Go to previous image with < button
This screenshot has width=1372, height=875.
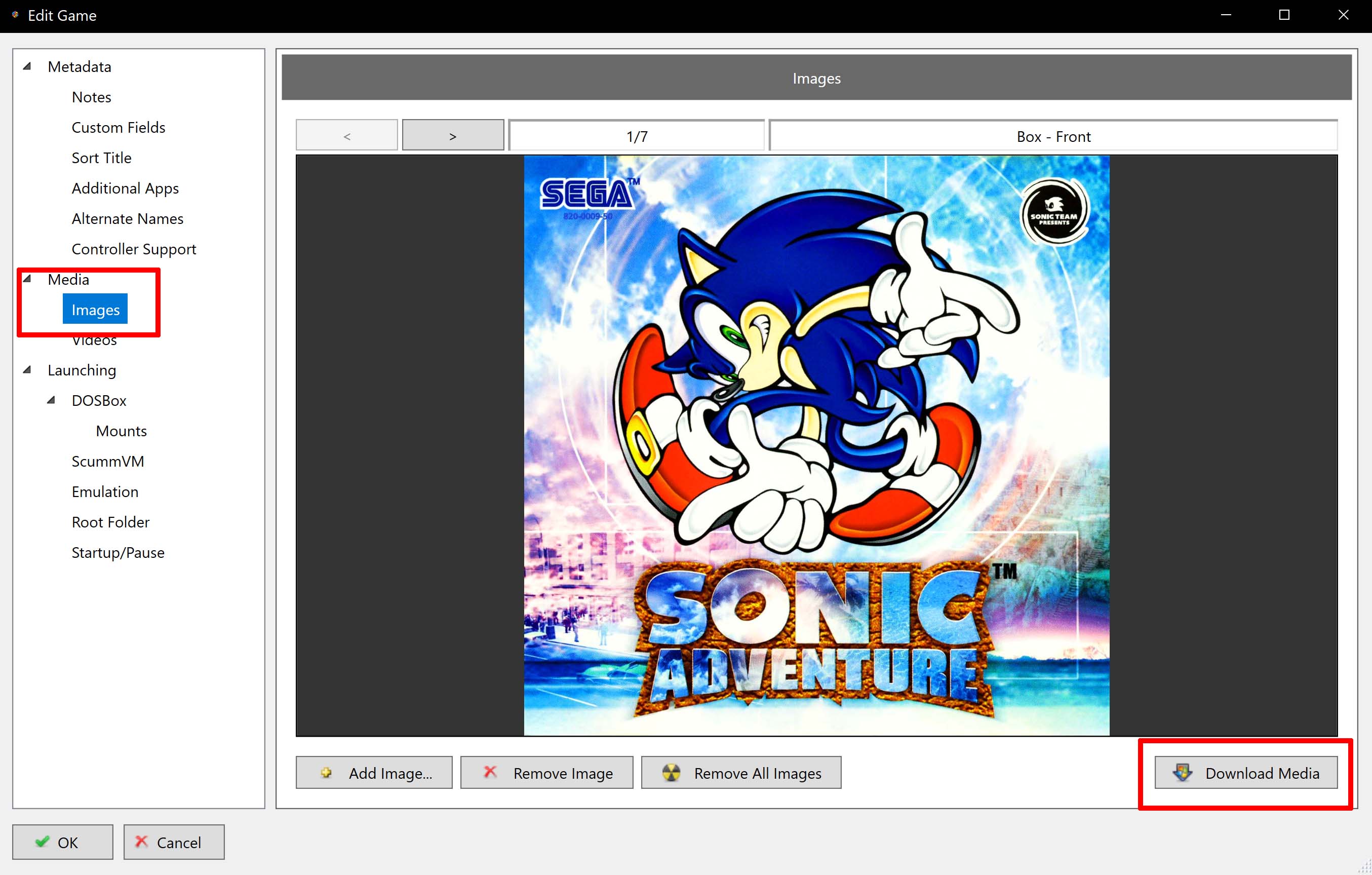coord(347,135)
